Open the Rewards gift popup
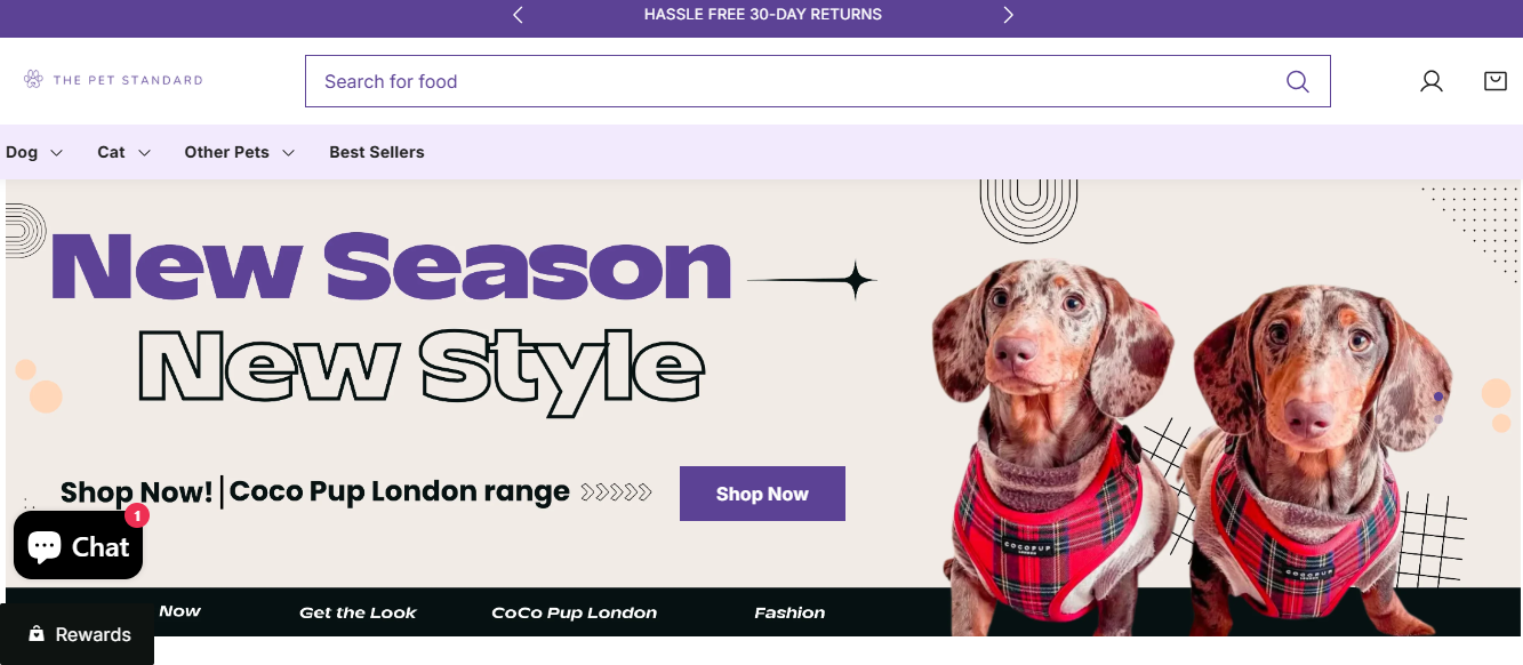Image resolution: width=1523 pixels, height=665 pixels. pos(77,634)
